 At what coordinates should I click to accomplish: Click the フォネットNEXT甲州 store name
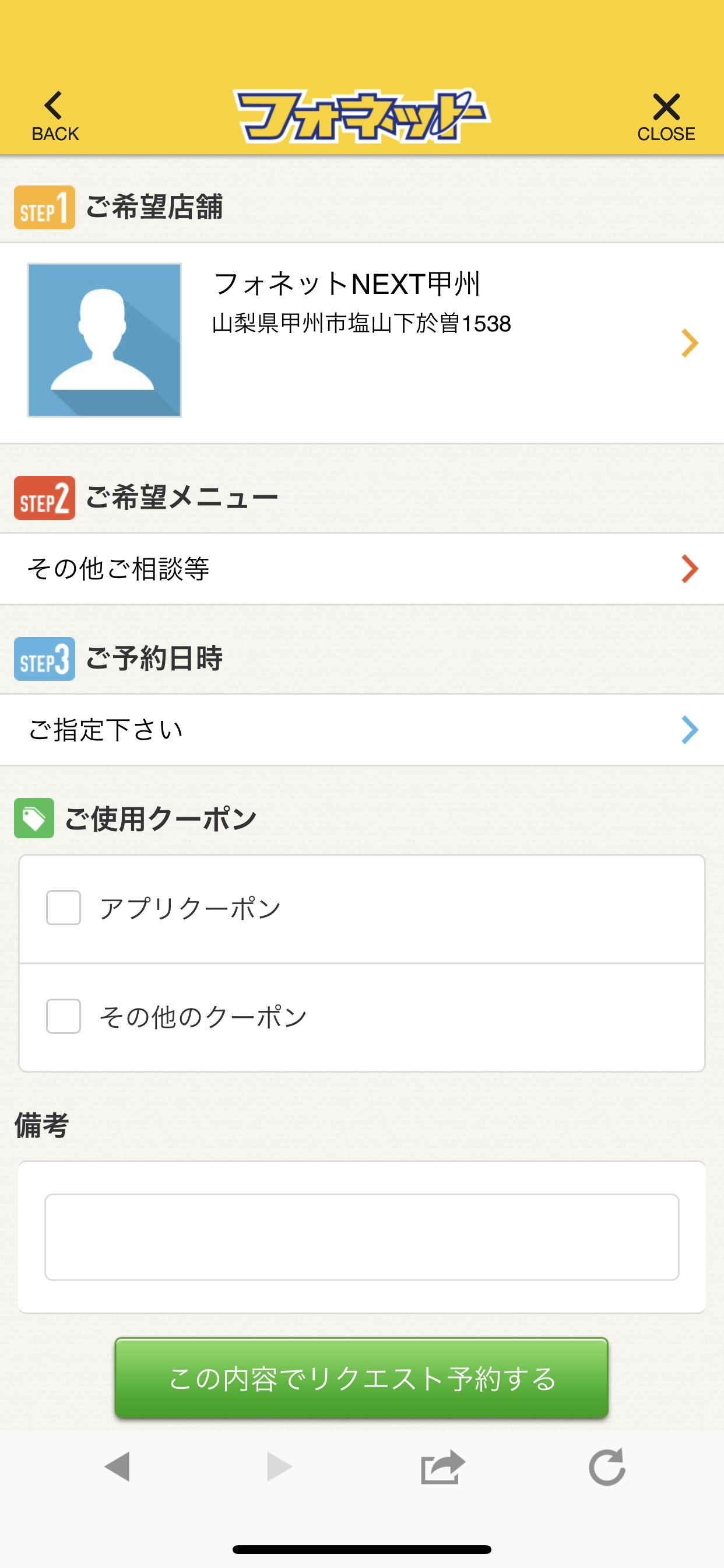tap(347, 284)
